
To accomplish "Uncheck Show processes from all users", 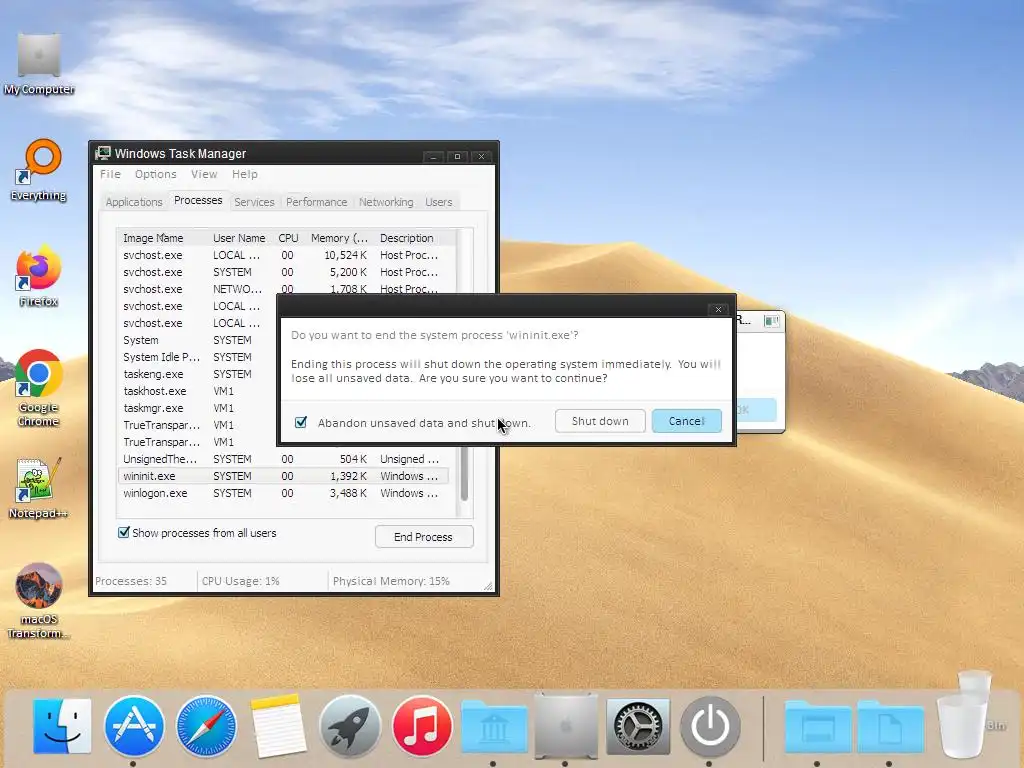I will coord(123,532).
